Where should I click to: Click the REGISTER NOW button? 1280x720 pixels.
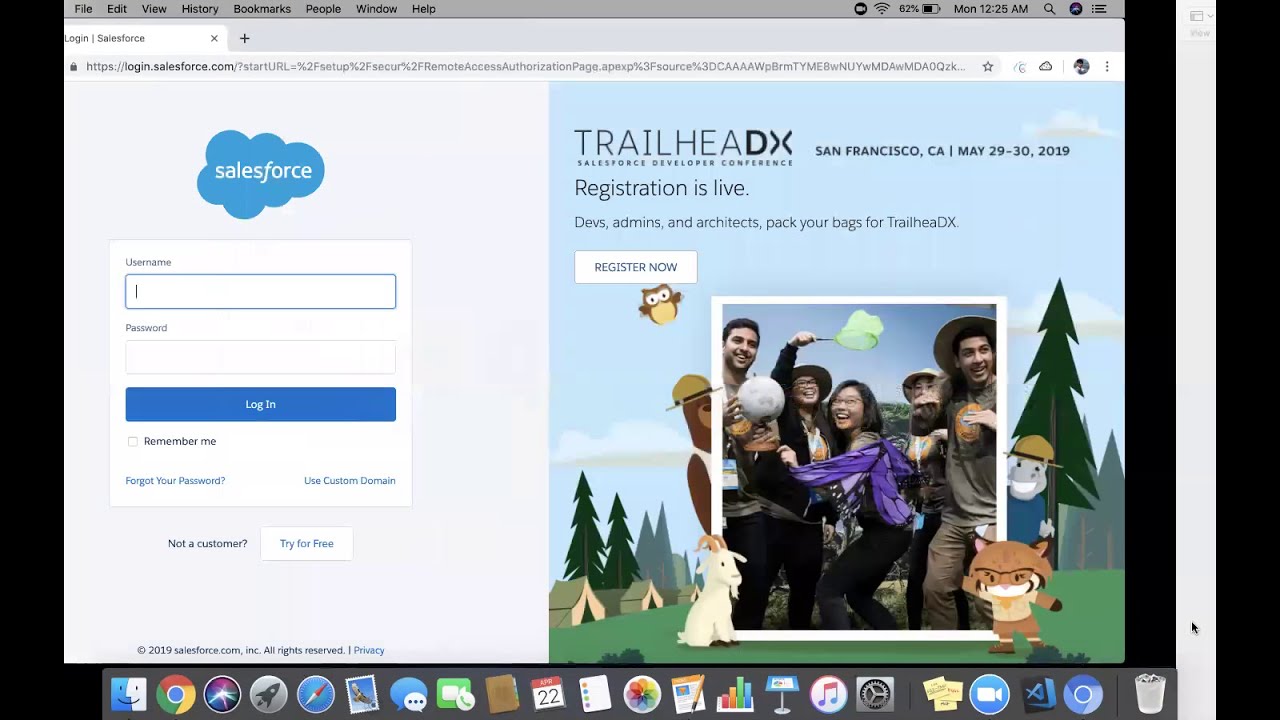(x=636, y=267)
